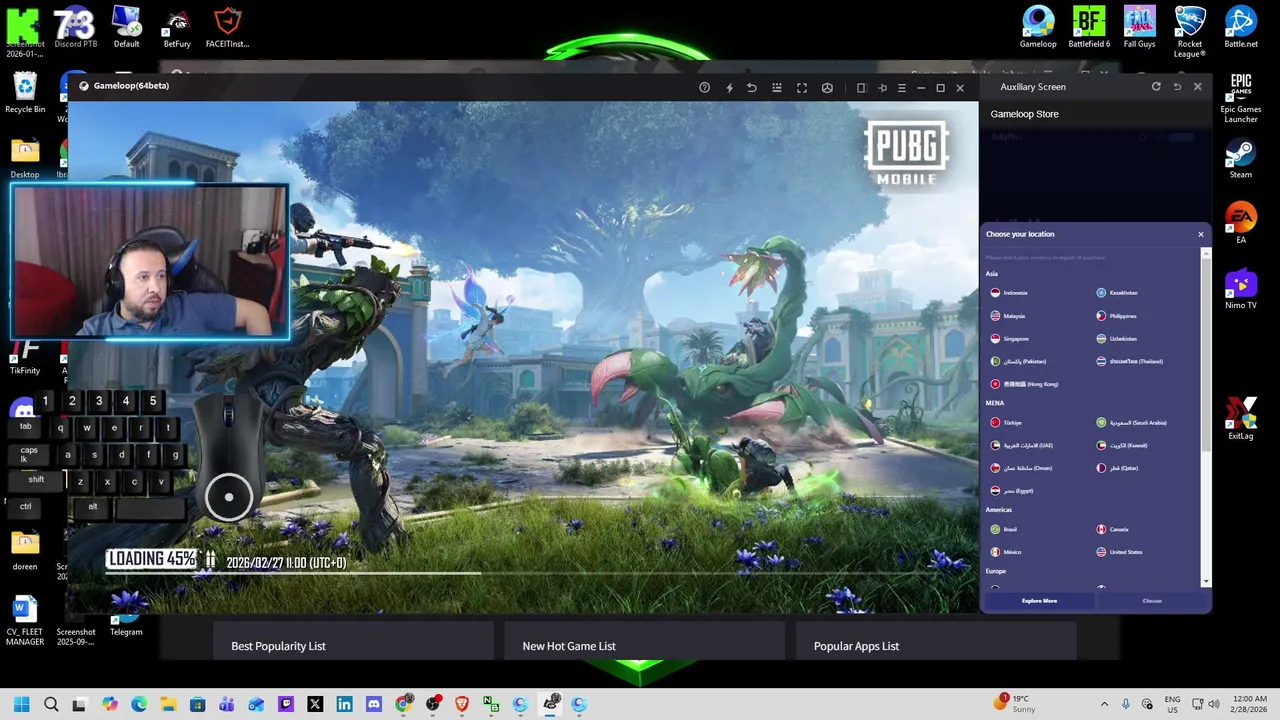This screenshot has width=1280, height=720.
Task: Click the steering wheel icon in Gameloop
Action: (x=827, y=88)
